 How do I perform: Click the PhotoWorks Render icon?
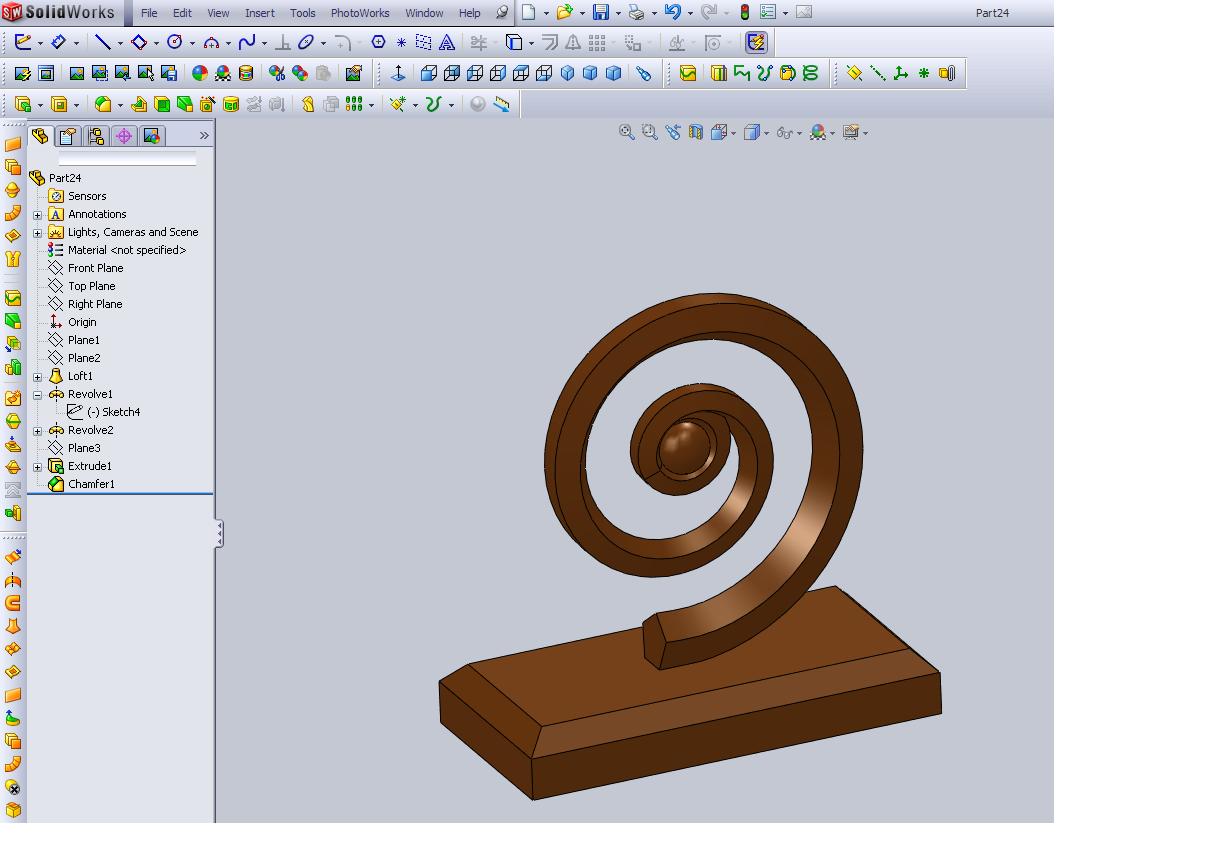(x=77, y=73)
